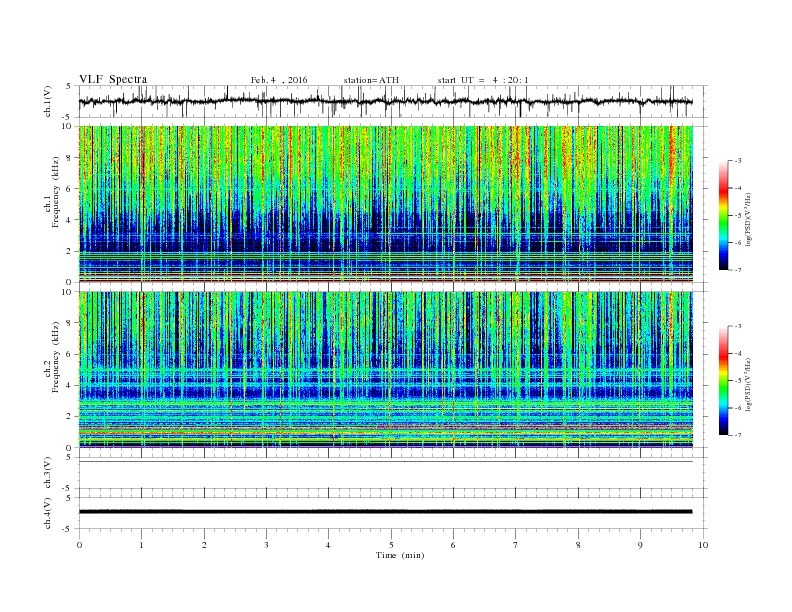Screen dimensions: 792x612
Task: Click the 'station=ATH' header label
Action: pyautogui.click(x=371, y=80)
